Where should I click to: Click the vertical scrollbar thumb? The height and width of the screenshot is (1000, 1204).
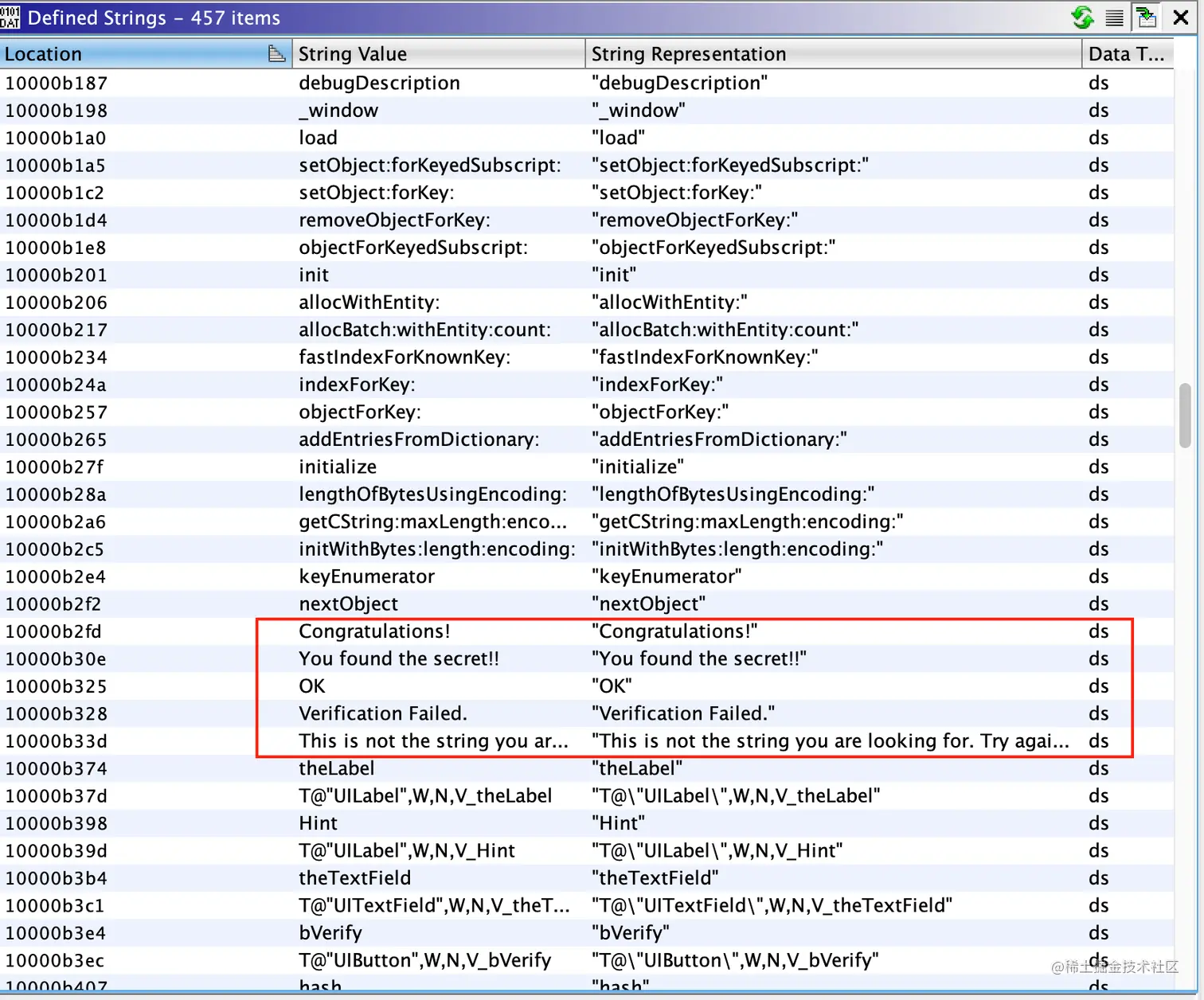[1185, 416]
